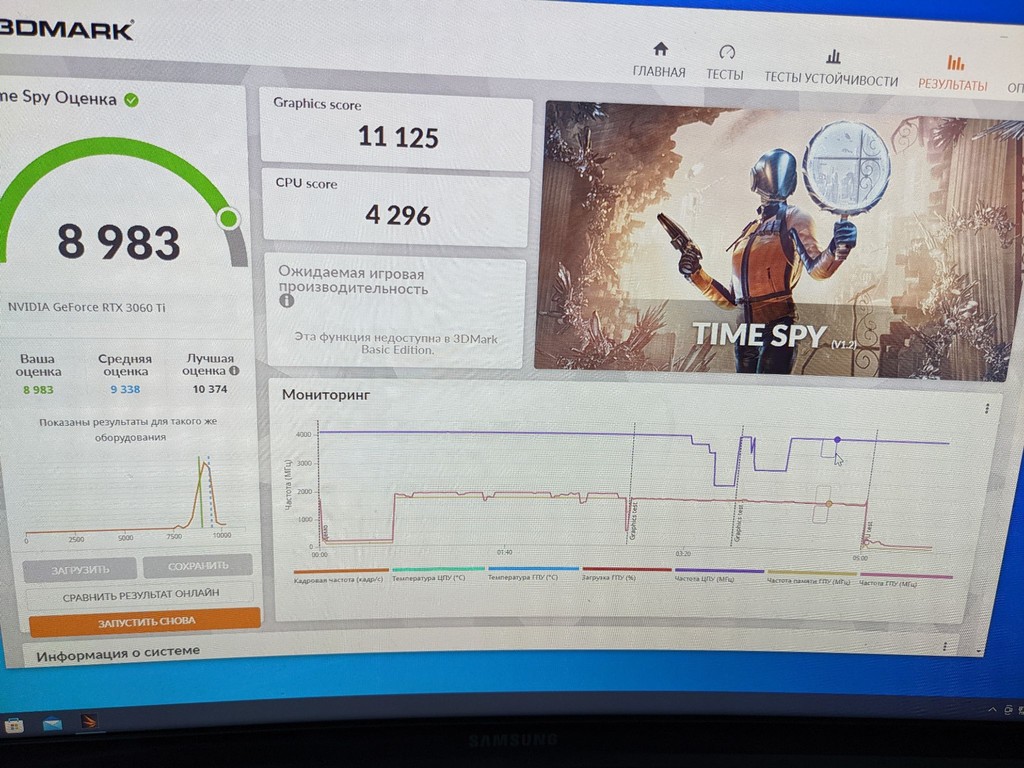Click the gauge icon above ТЕСТЫ
Screen dimensions: 1024x768
pos(727,52)
